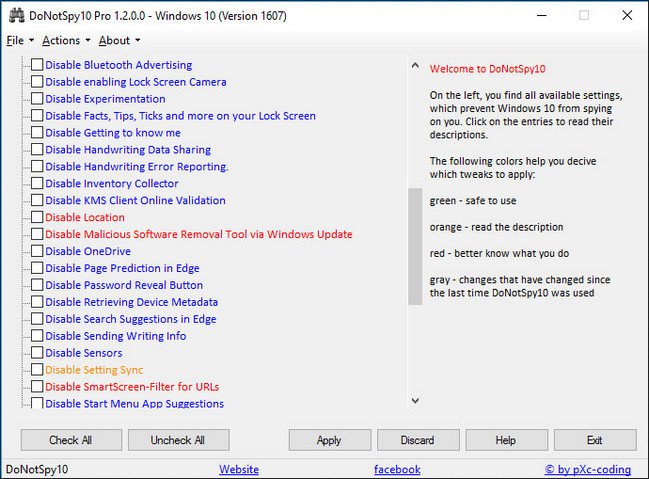Viewport: 649px width, 479px height.
Task: Toggle Disable SmartScreen-Filter for URLs checkbox
Action: (x=37, y=387)
